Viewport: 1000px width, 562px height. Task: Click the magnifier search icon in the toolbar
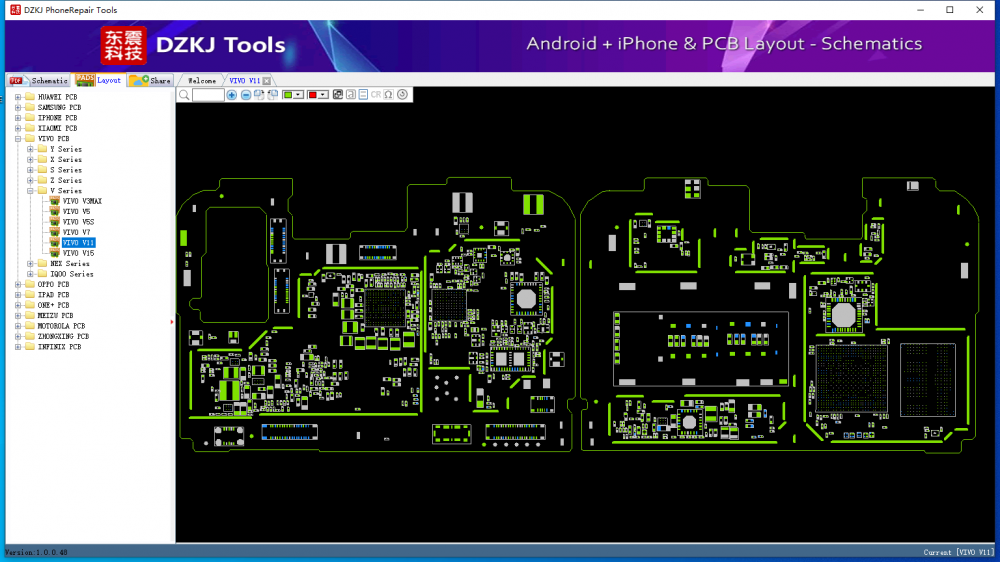(x=184, y=95)
